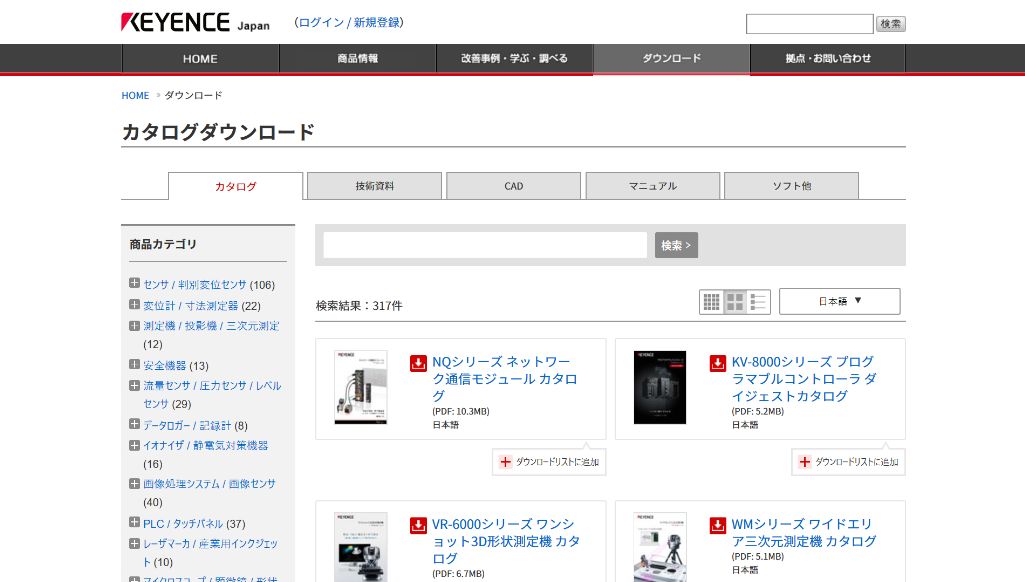Open the ダウンロード navigation menu
This screenshot has height=582, width=1025.
click(x=671, y=58)
